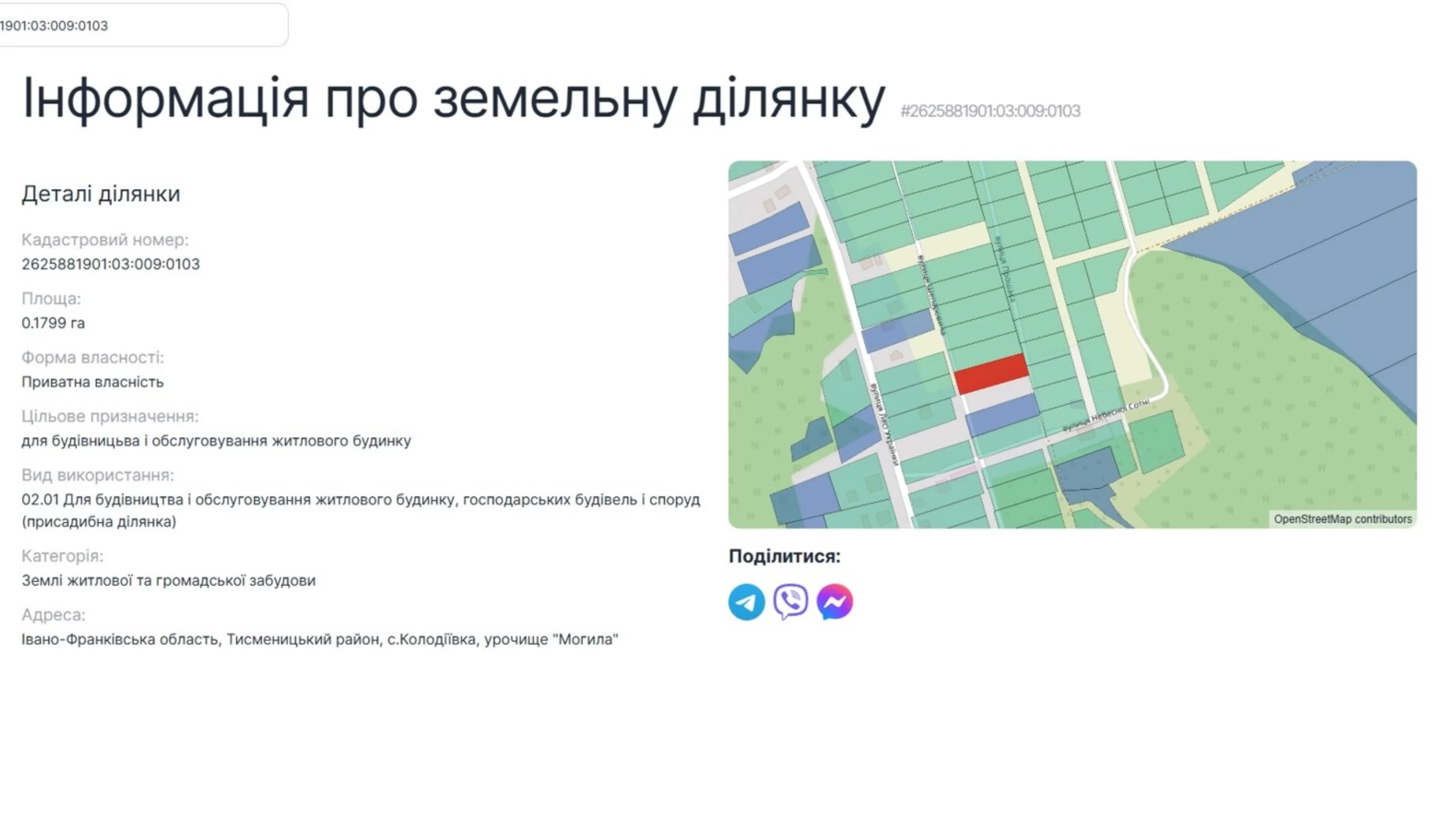The height and width of the screenshot is (819, 1456).
Task: Open the OpenStreetMap contributors link
Action: (x=1342, y=519)
